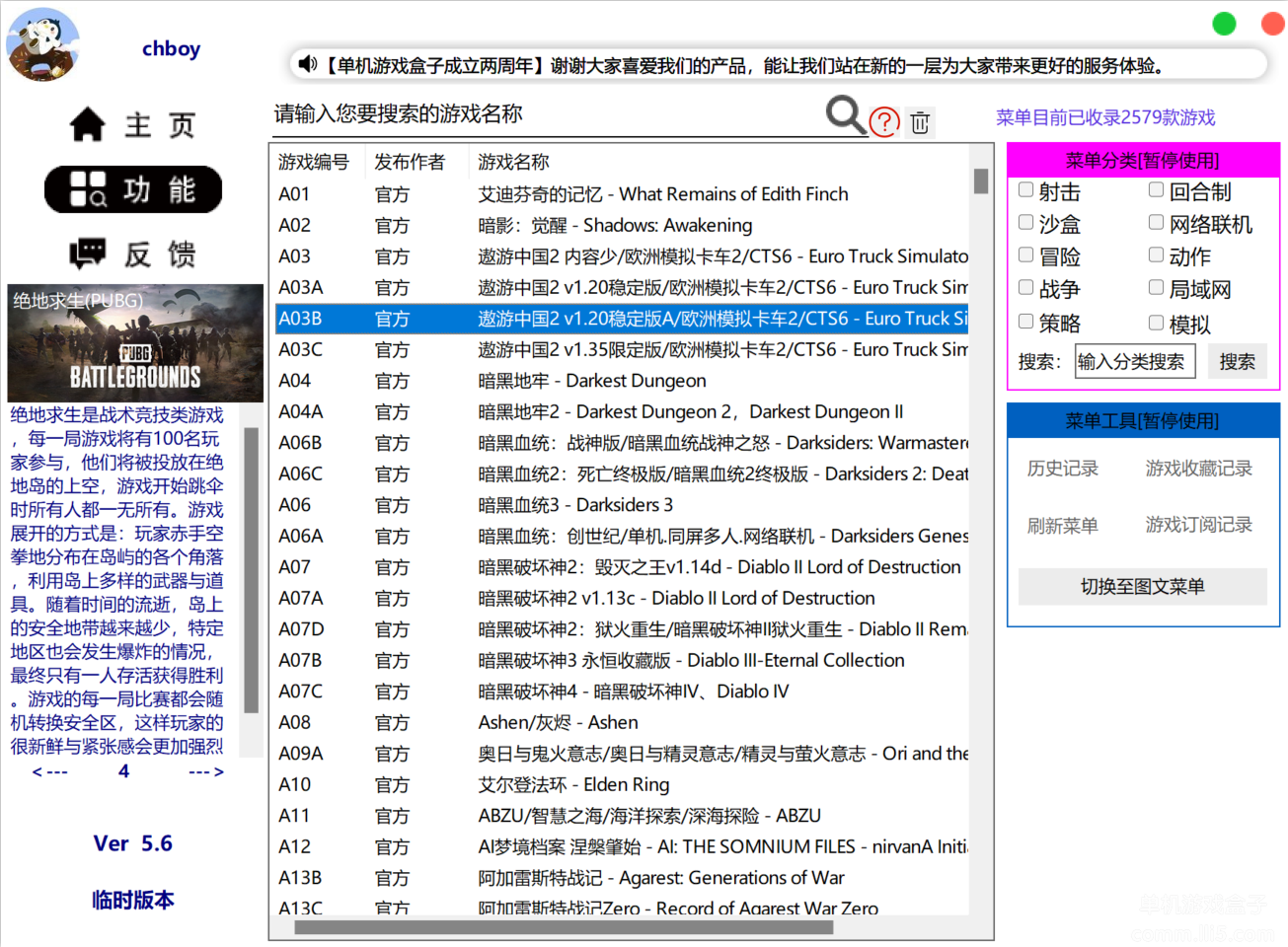This screenshot has height=947, width=1288.
Task: Click the red window control dot
Action: pos(1273,24)
